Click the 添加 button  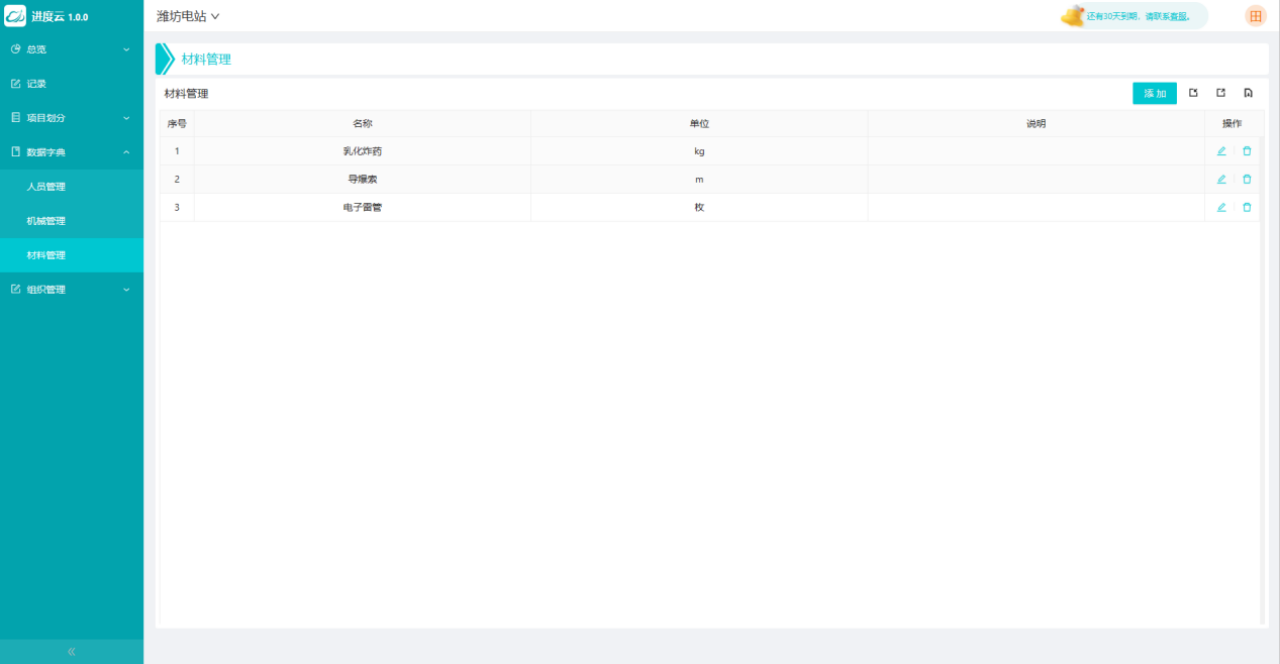click(1154, 93)
